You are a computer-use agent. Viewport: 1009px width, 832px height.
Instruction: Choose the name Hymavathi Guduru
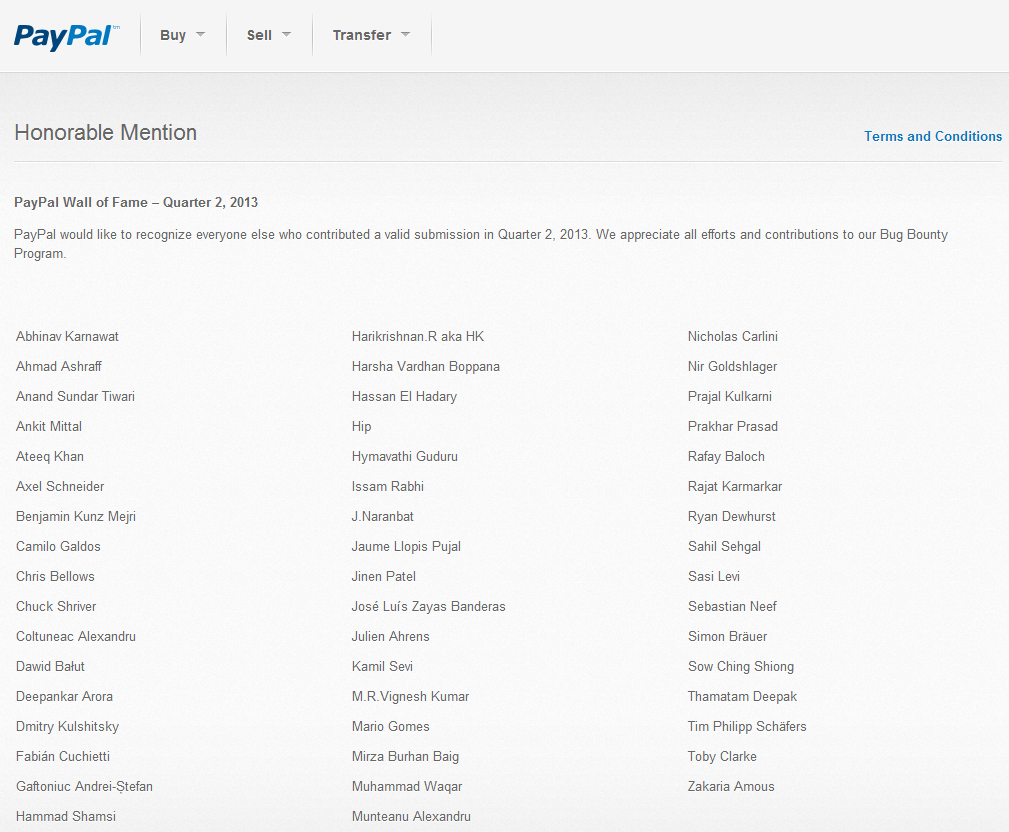pyautogui.click(x=405, y=456)
